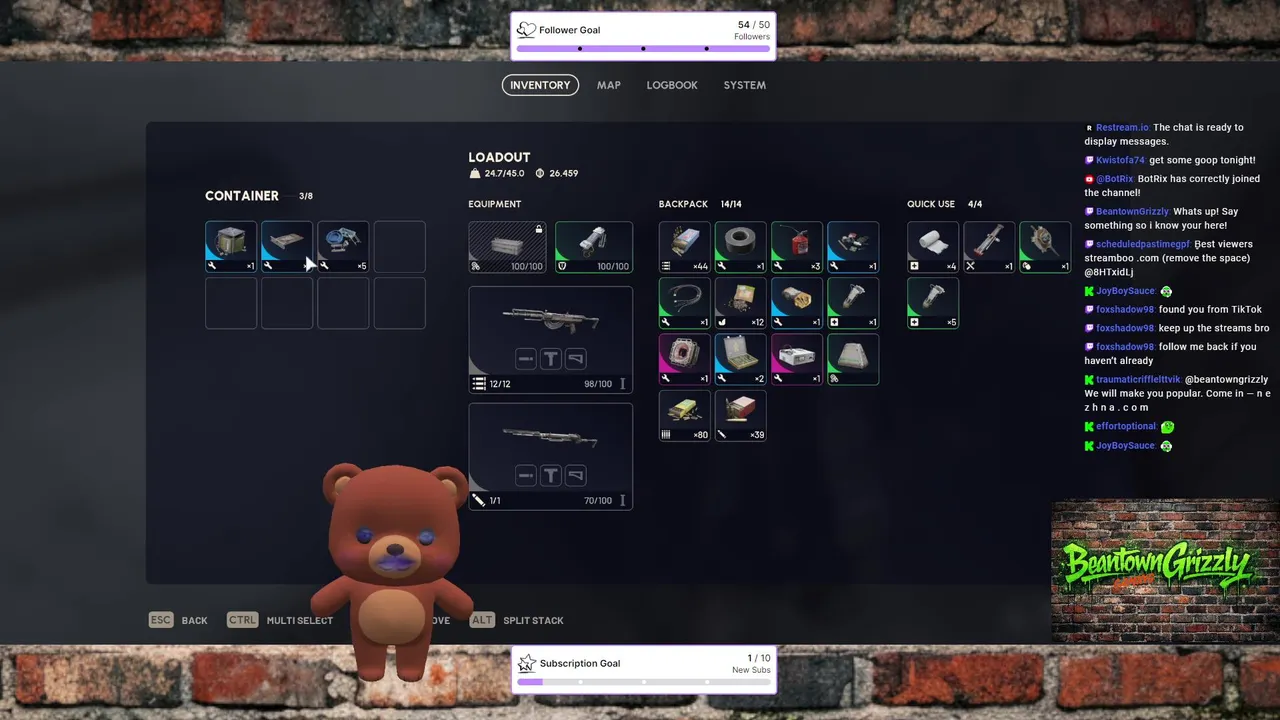
Task: Select the gold honeycomb part item
Action: [x=797, y=303]
